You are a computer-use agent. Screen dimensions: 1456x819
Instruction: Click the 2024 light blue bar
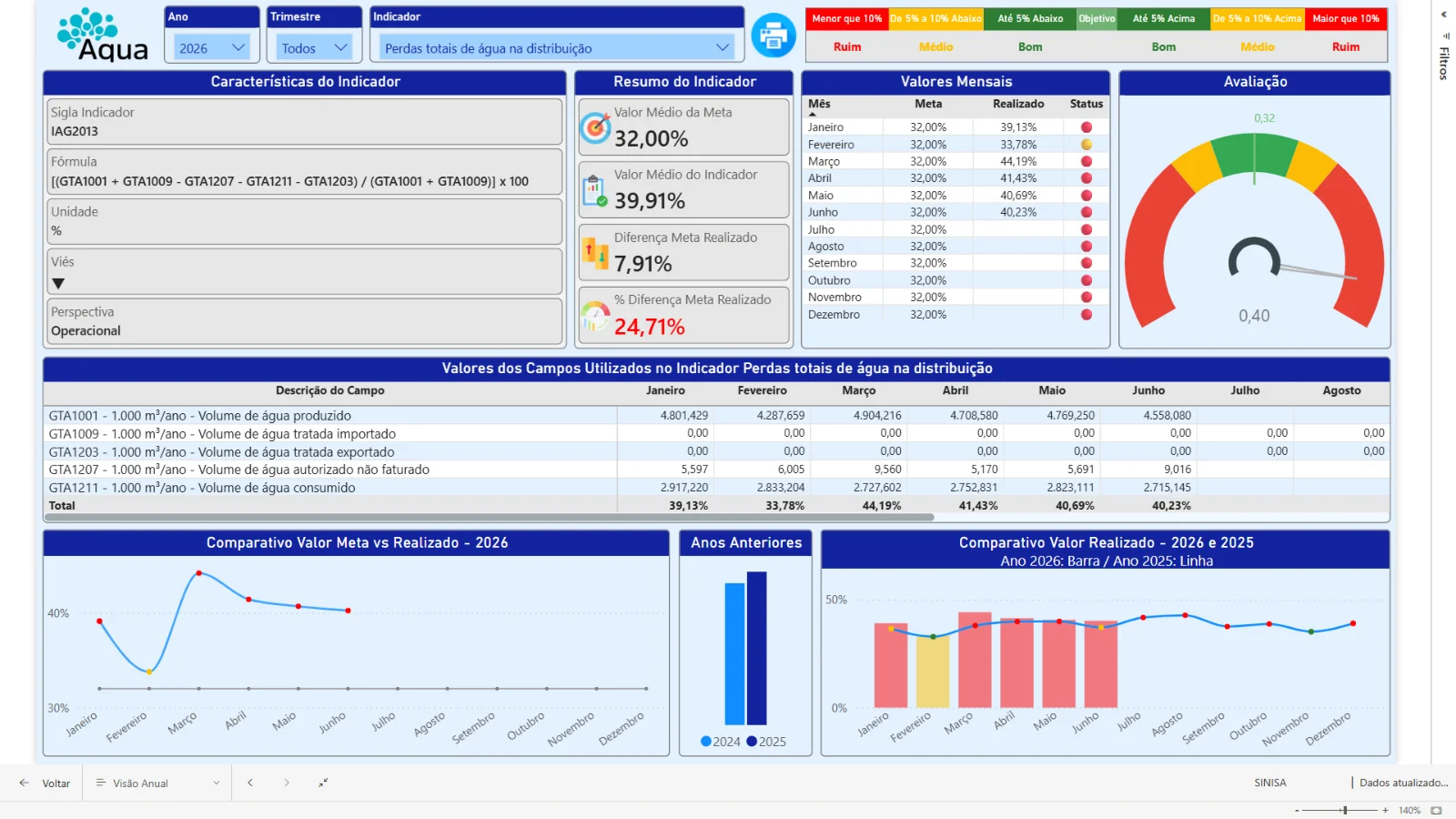[x=734, y=654]
